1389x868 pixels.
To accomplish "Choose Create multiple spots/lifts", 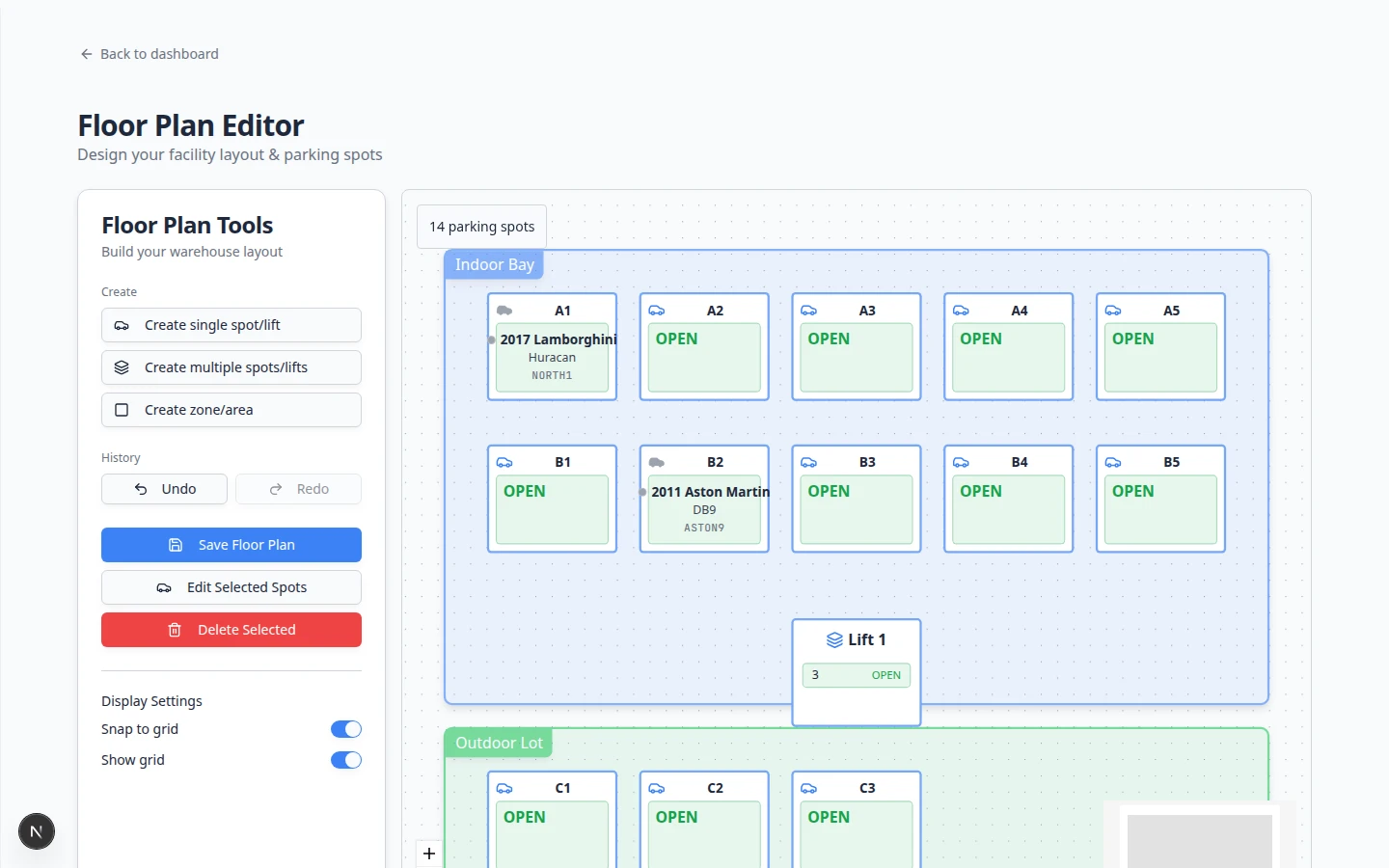I will (x=231, y=367).
